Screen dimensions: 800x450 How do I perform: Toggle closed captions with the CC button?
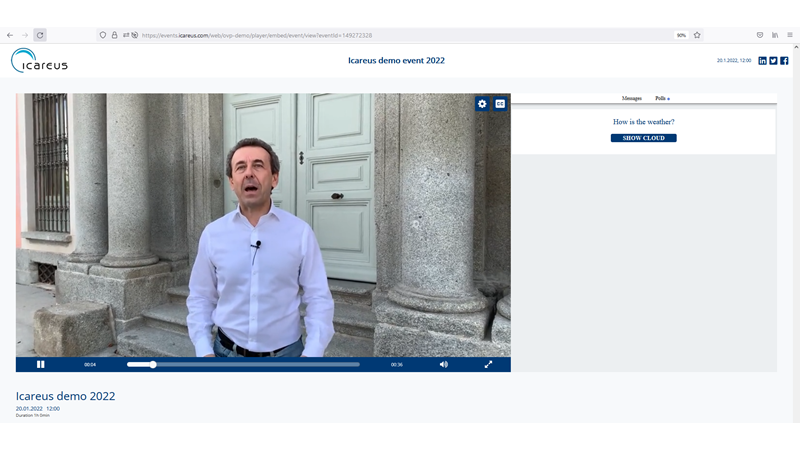tap(500, 104)
